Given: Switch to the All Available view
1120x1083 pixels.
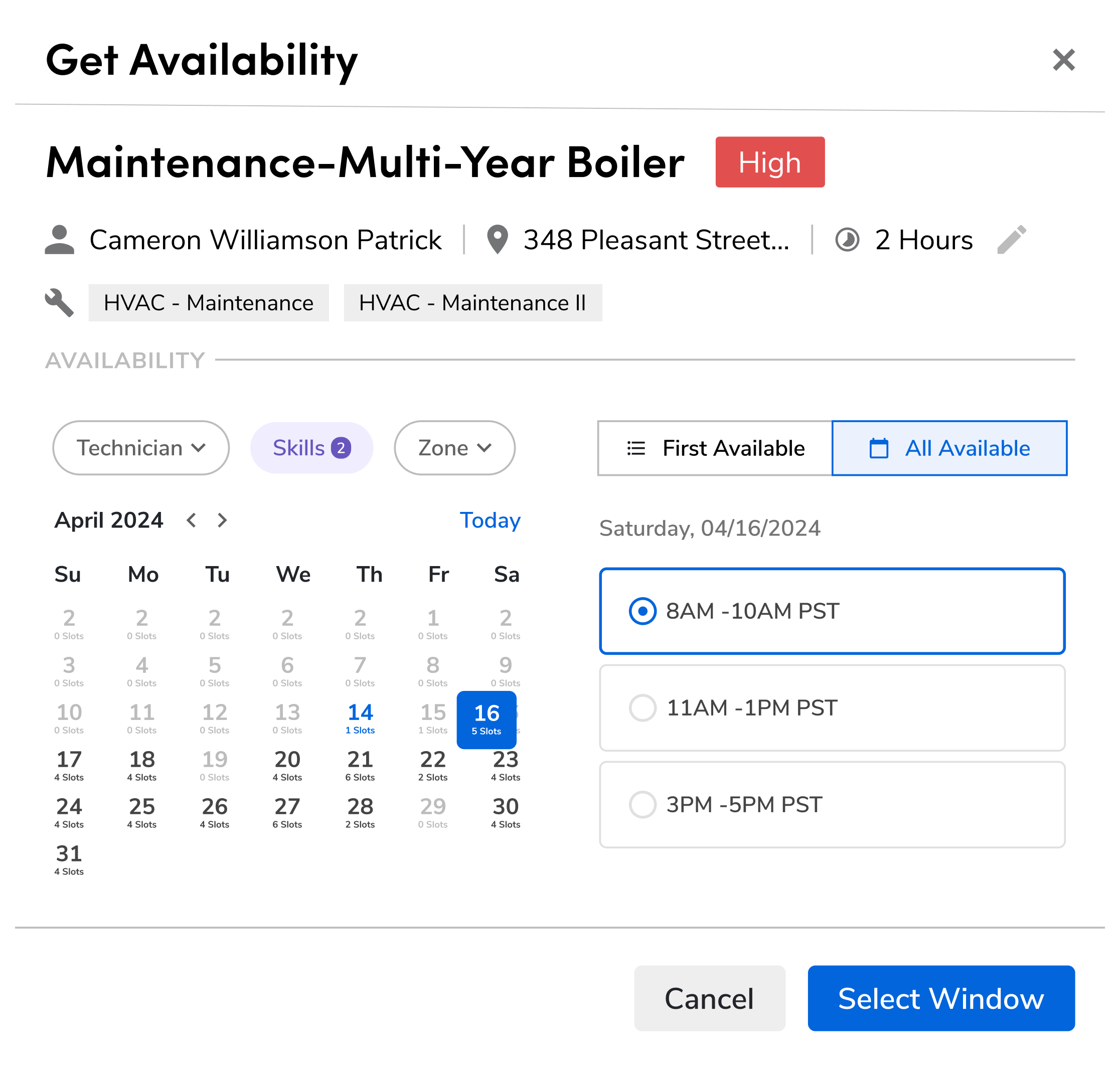Looking at the screenshot, I should point(949,448).
